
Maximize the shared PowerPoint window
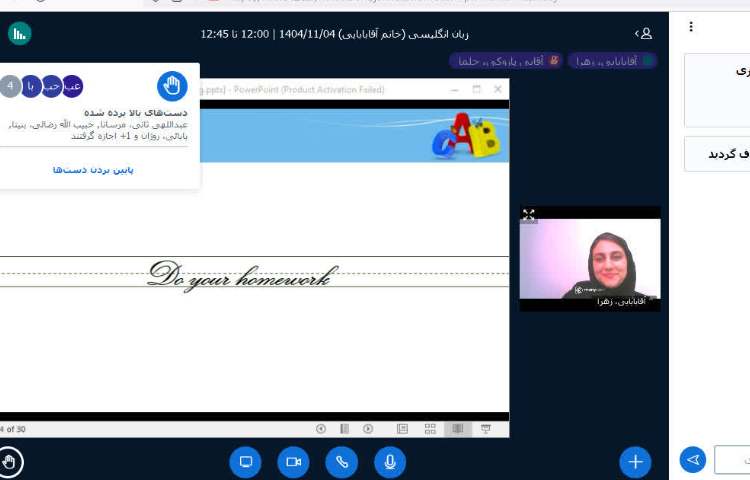[x=476, y=89]
